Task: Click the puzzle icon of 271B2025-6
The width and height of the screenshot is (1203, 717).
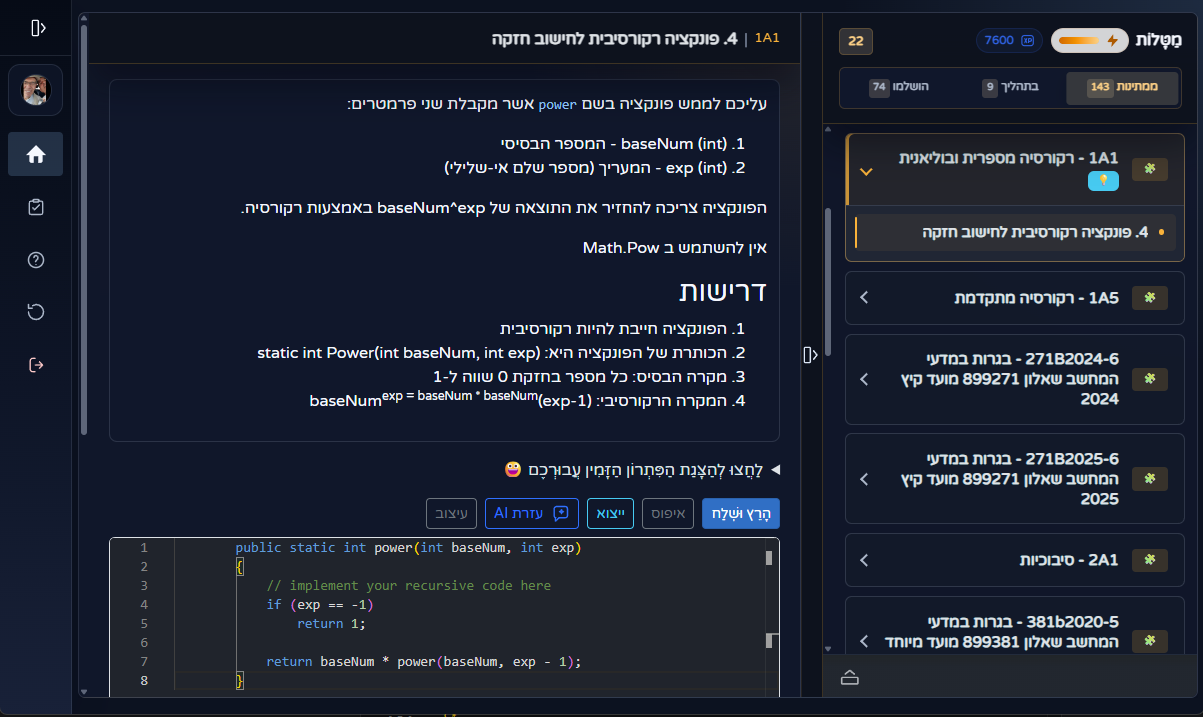Action: pos(1149,479)
